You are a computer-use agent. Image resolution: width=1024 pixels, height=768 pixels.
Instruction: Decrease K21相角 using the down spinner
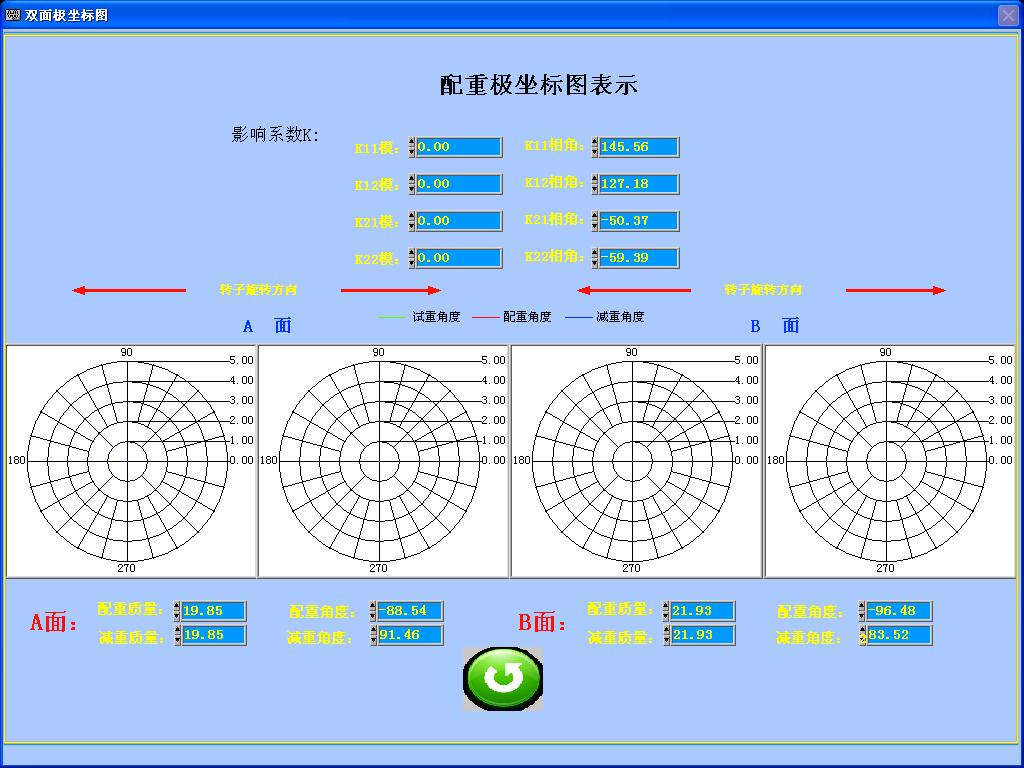(594, 226)
